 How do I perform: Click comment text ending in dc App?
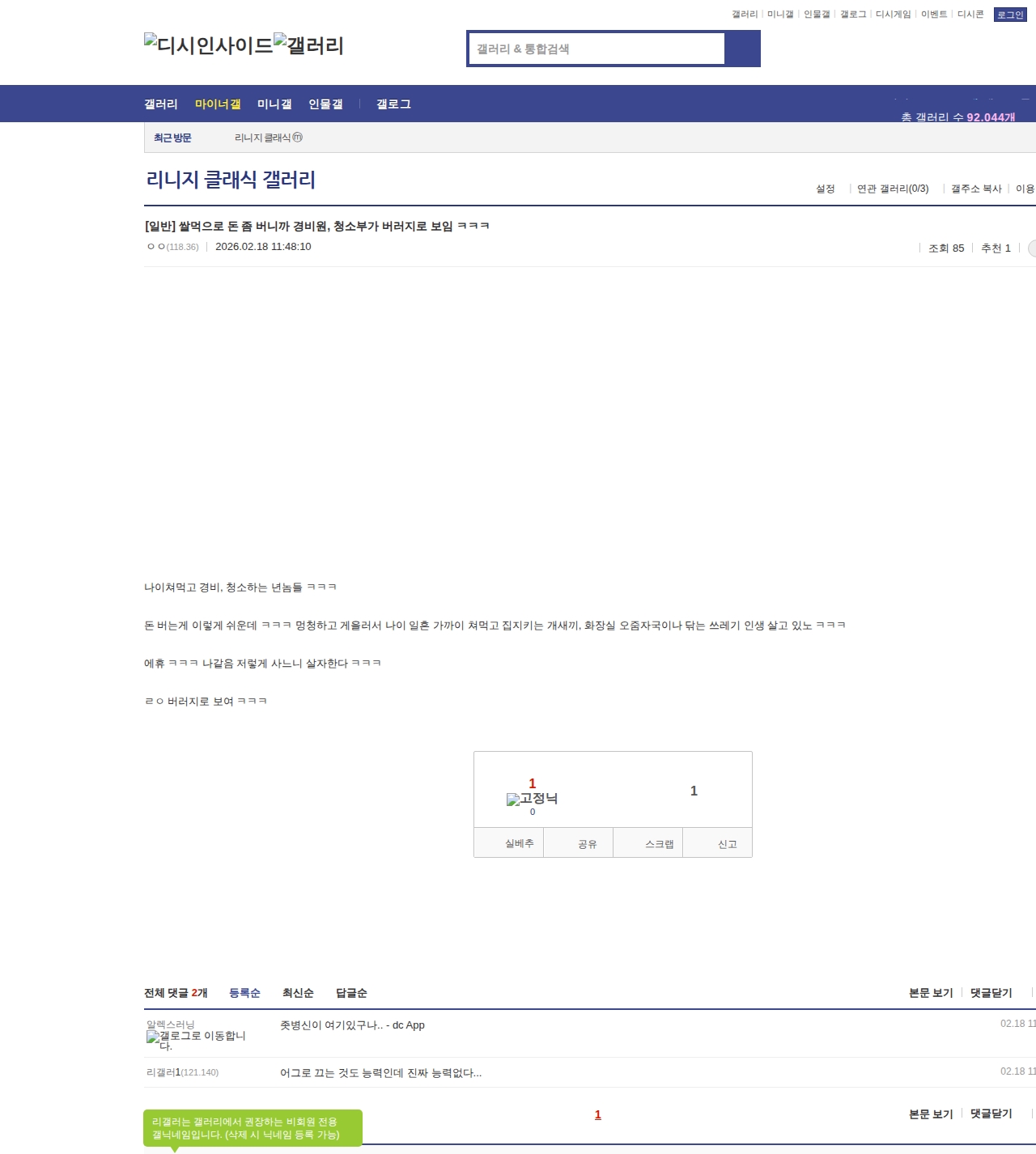tap(352, 1025)
